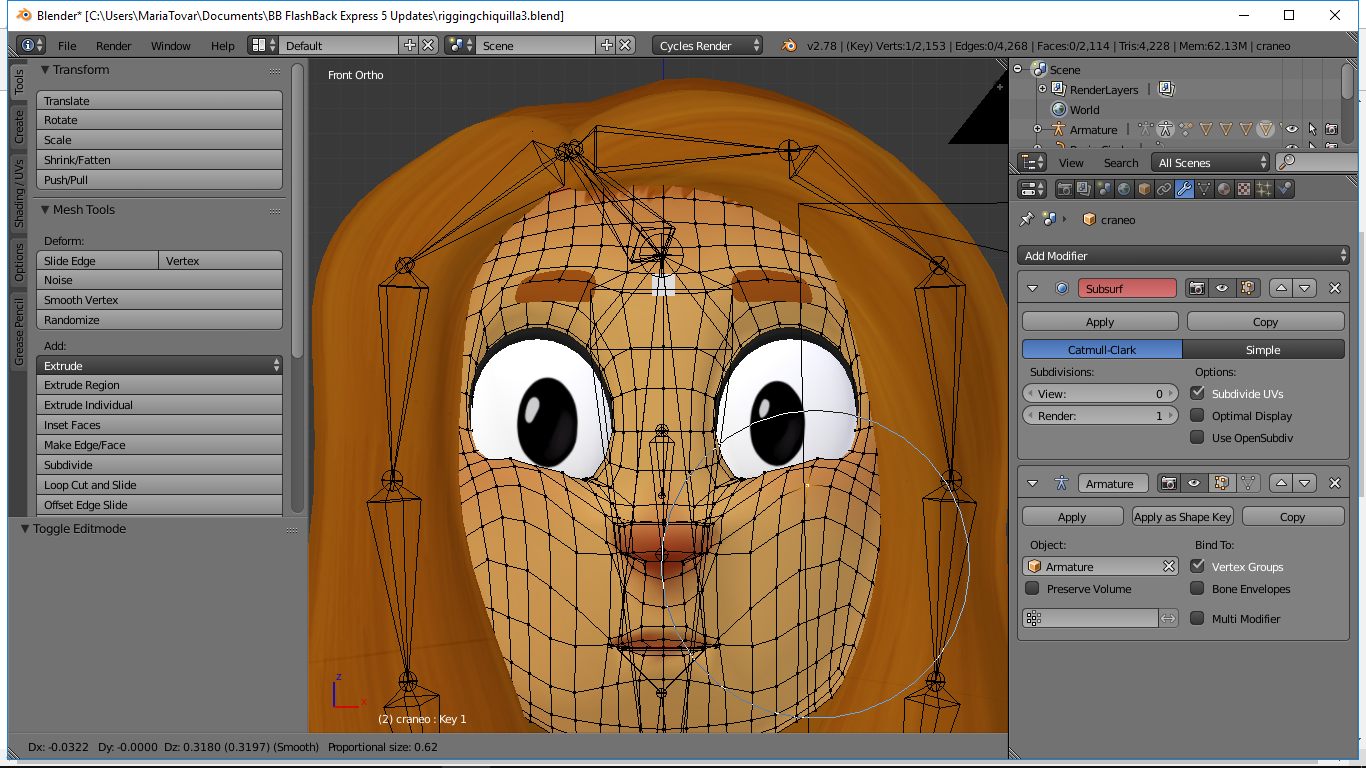The height and width of the screenshot is (768, 1366).
Task: Open the editor type selector in info header
Action: coord(31,45)
